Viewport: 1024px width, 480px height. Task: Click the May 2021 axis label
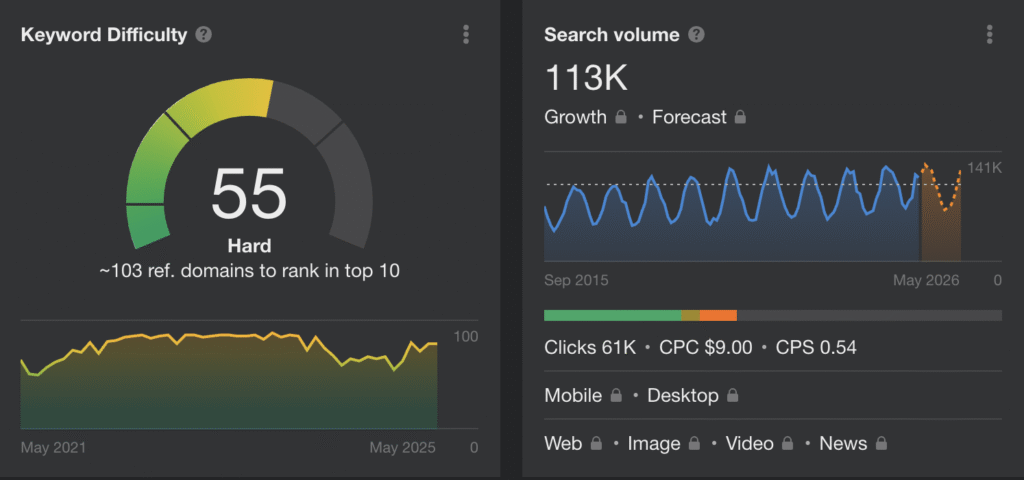tap(53, 448)
